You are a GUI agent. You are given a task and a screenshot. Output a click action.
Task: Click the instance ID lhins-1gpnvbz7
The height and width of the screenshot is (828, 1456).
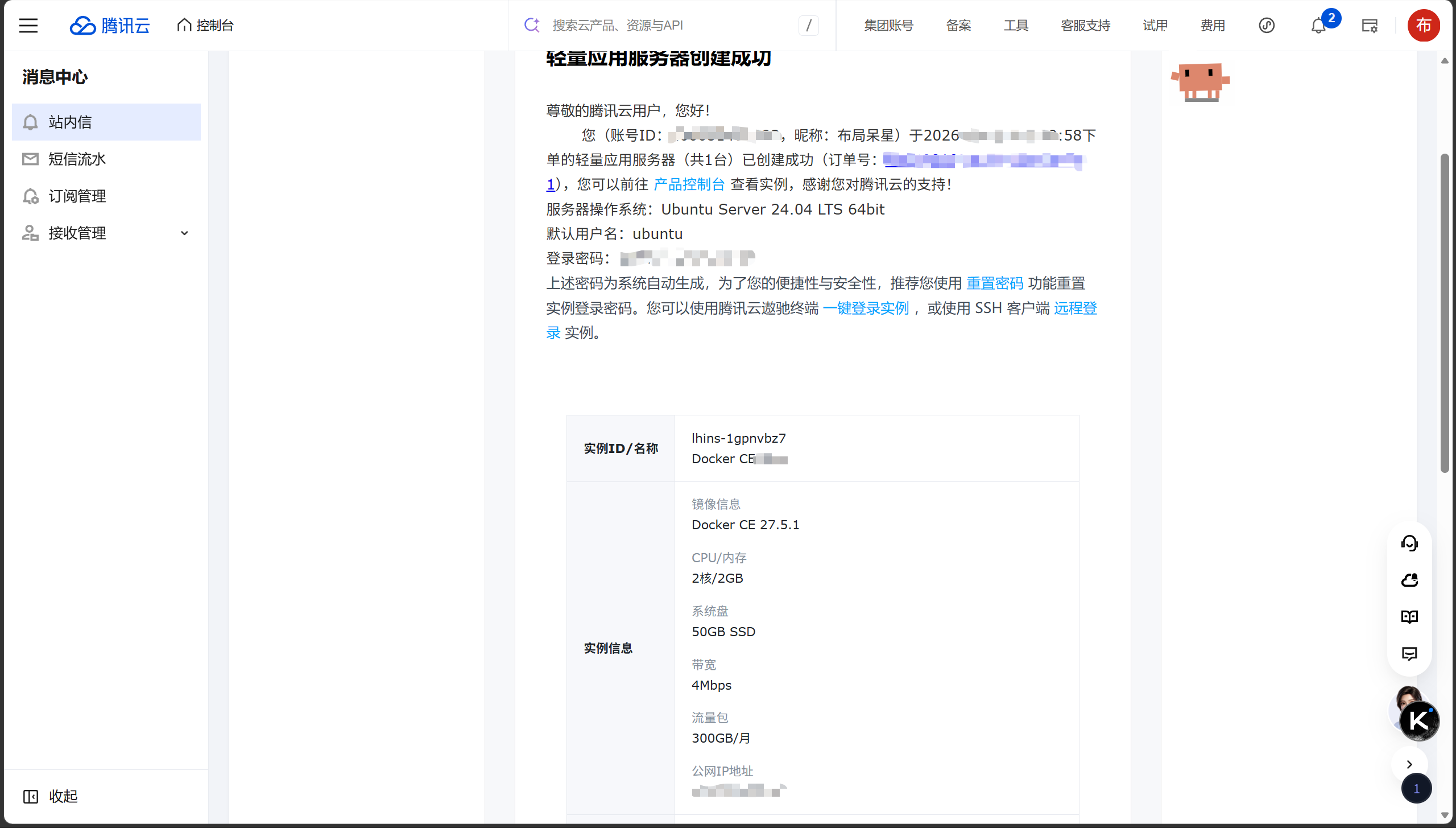click(738, 438)
